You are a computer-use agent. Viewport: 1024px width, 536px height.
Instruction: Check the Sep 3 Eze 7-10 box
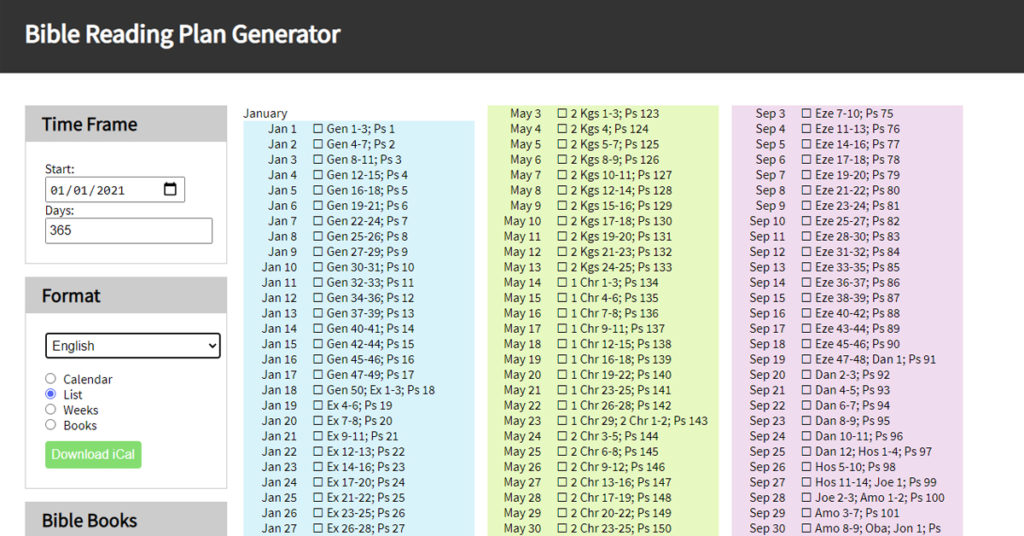[806, 114]
